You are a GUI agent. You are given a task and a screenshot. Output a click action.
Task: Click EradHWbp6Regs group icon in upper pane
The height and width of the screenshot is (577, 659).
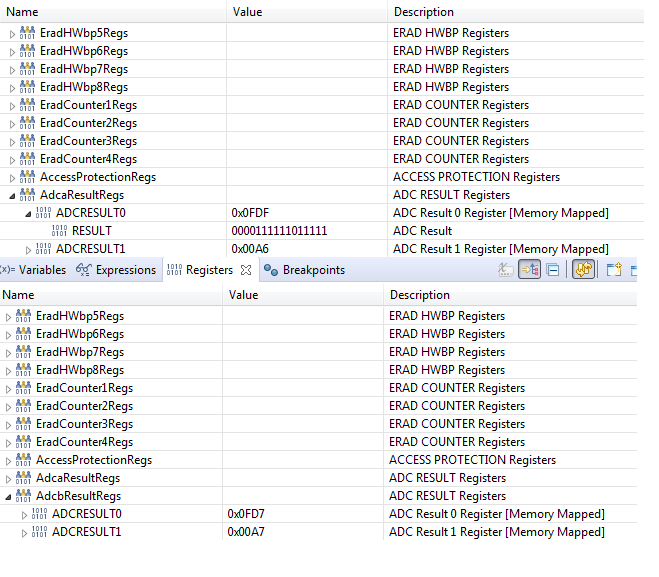(27, 50)
